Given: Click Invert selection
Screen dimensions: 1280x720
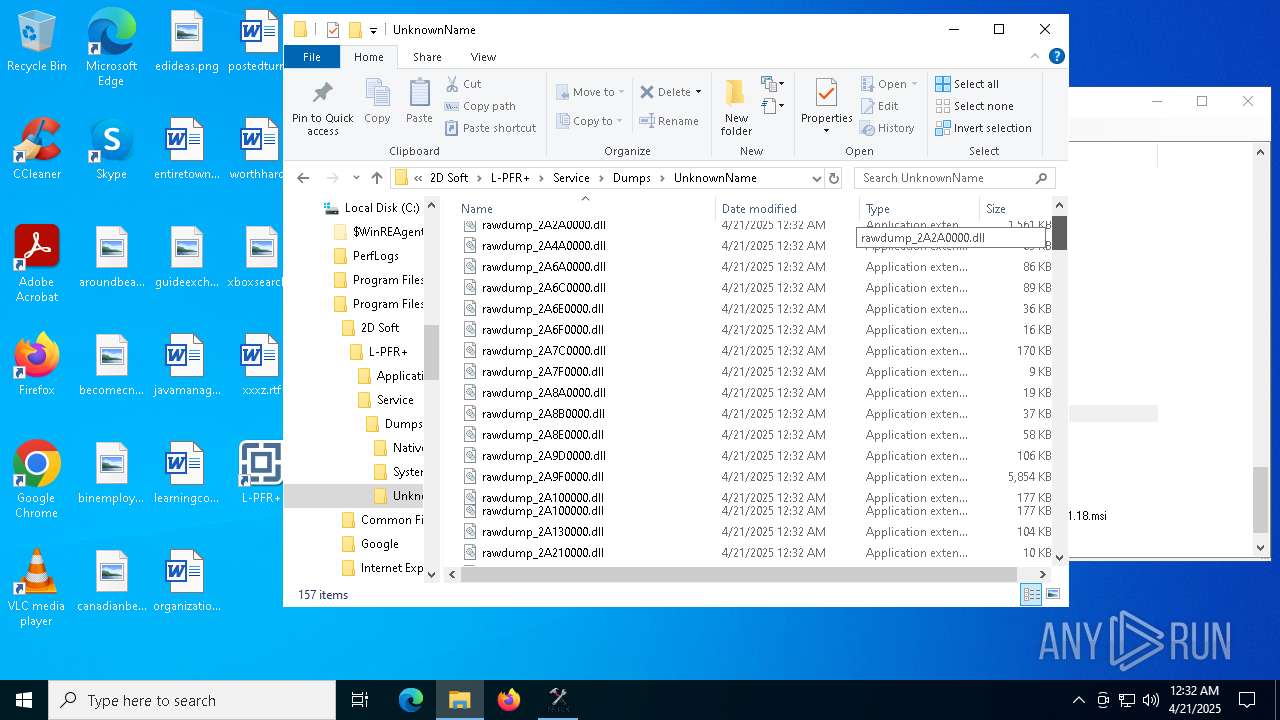Looking at the screenshot, I should tap(983, 128).
